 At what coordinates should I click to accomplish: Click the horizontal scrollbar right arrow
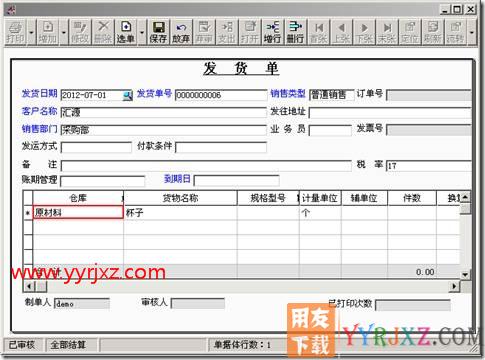tap(454, 286)
